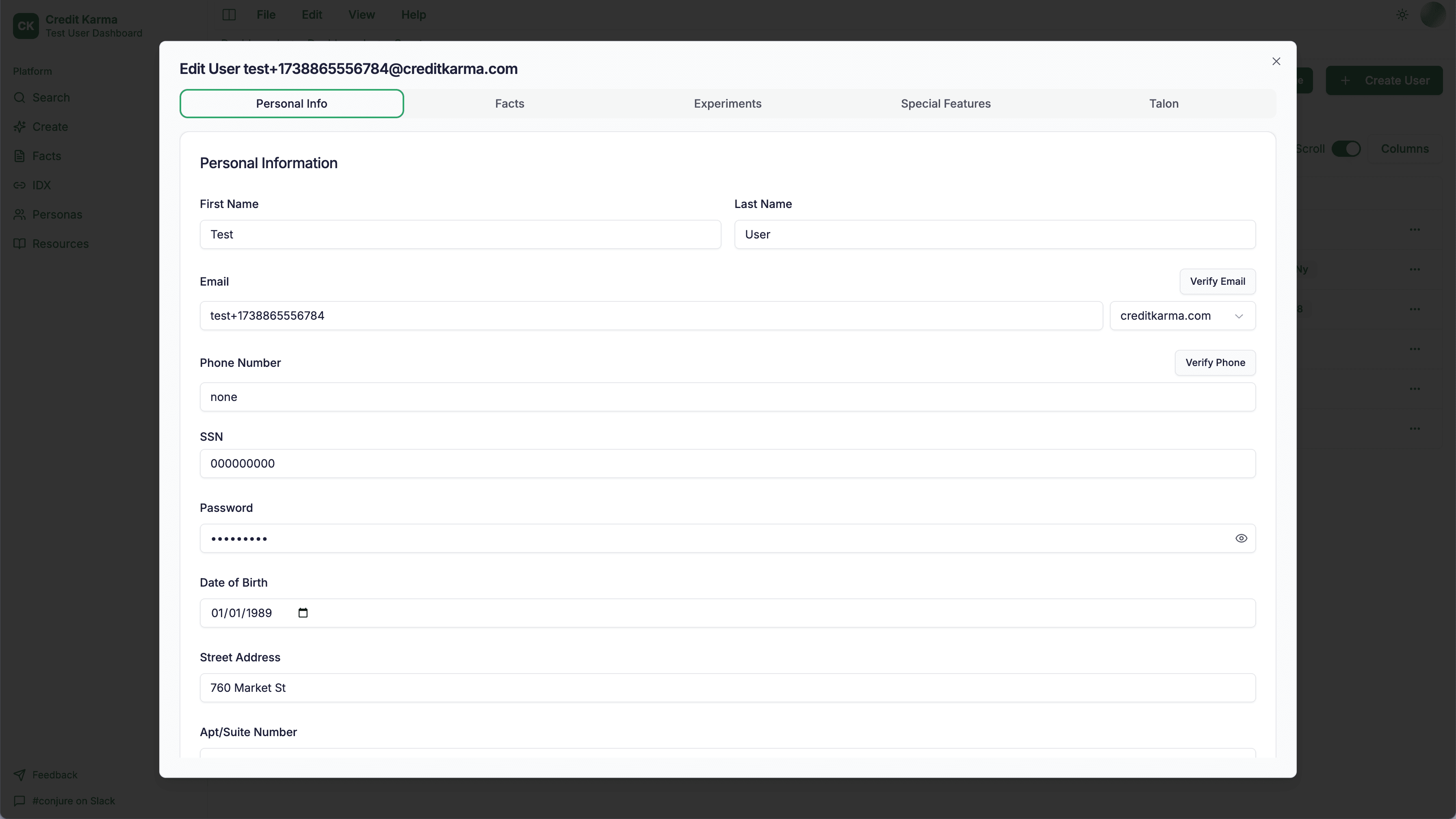Open the Edit menu
Image resolution: width=1456 pixels, height=819 pixels.
312,15
